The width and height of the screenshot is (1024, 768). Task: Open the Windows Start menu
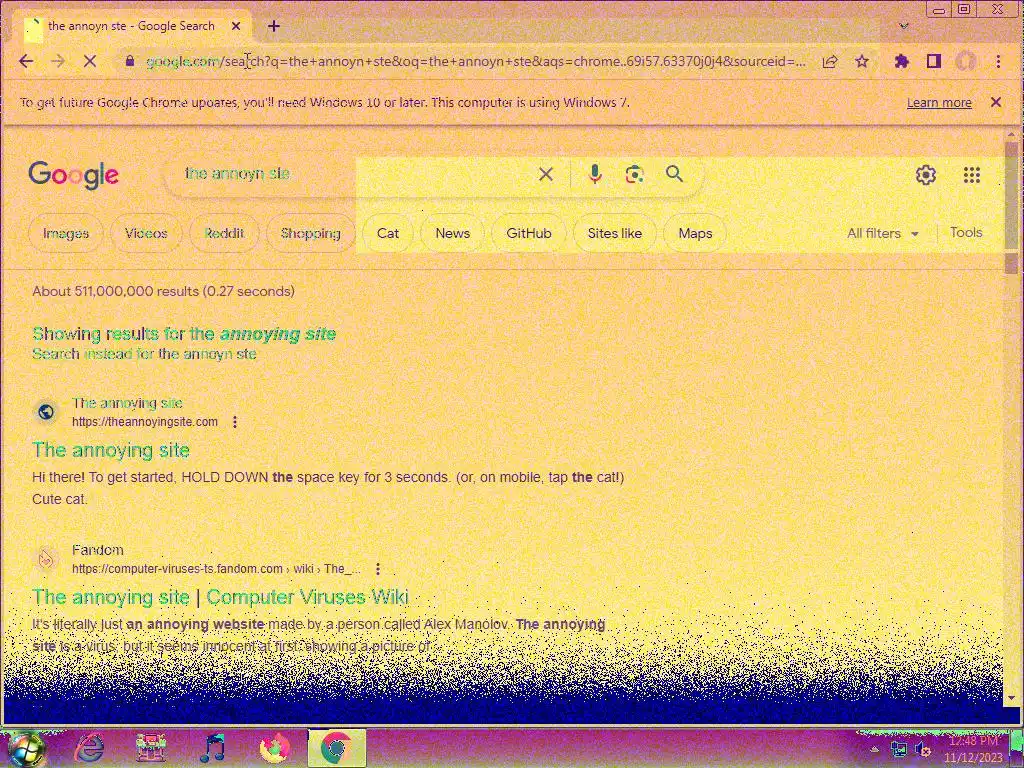[26, 748]
